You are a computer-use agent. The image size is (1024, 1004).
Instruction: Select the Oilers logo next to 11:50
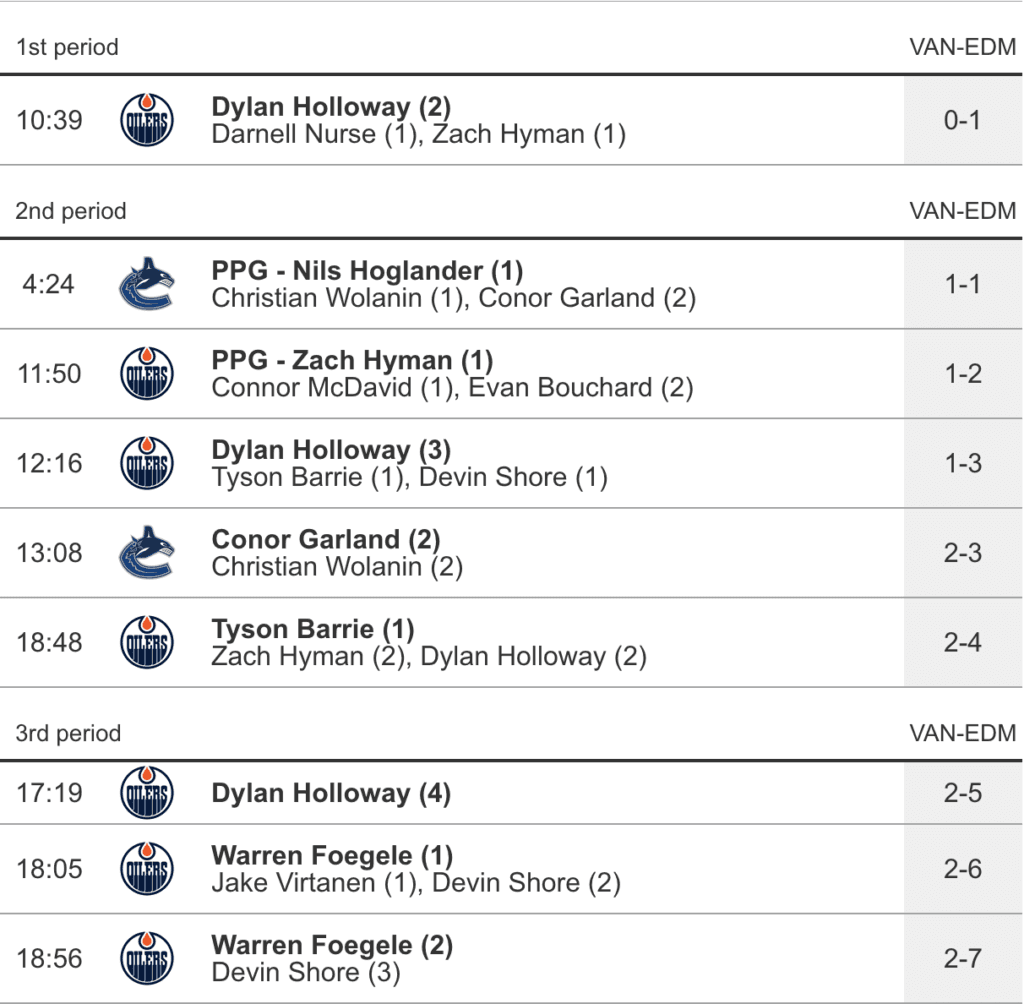coord(146,374)
